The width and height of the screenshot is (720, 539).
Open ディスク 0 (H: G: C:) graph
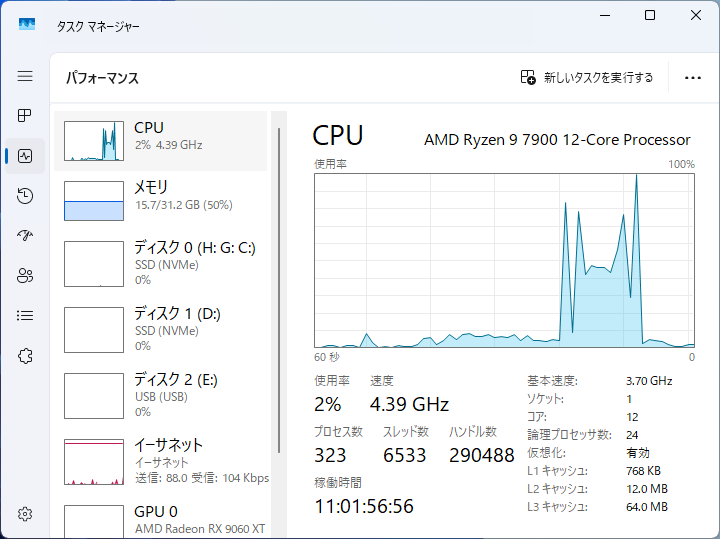pyautogui.click(x=165, y=264)
